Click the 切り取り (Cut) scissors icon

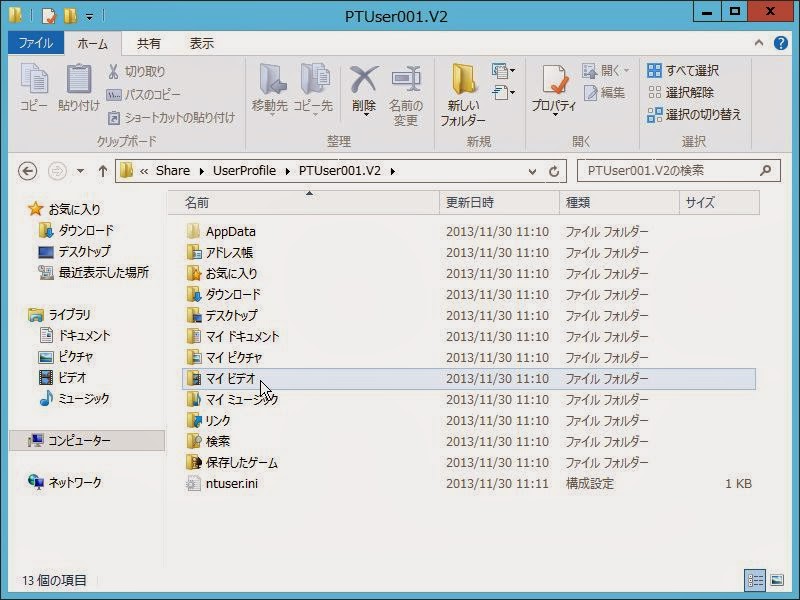[x=113, y=71]
